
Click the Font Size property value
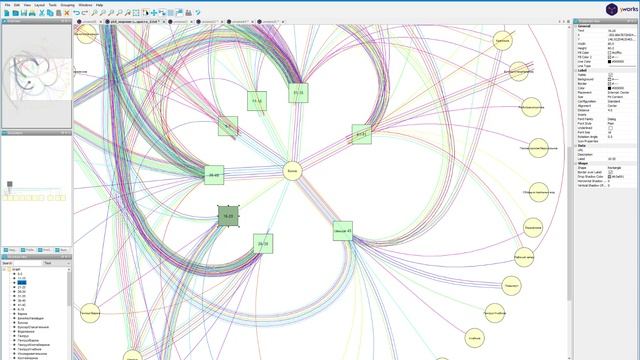(622, 132)
